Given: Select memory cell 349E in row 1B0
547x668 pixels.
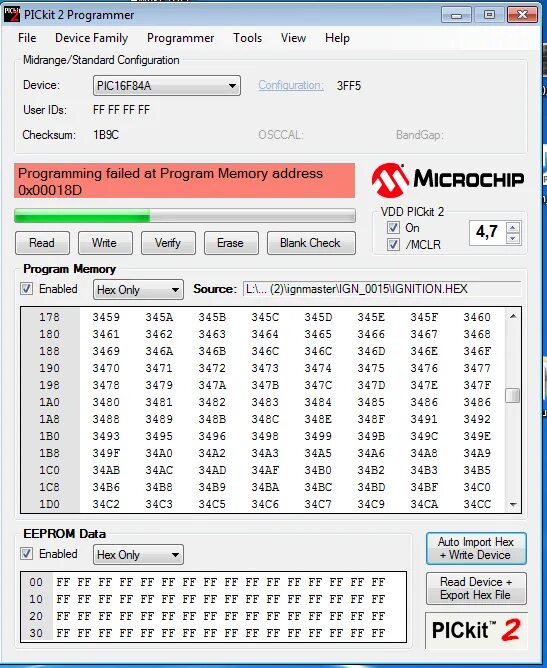Looking at the screenshot, I should point(477,437).
